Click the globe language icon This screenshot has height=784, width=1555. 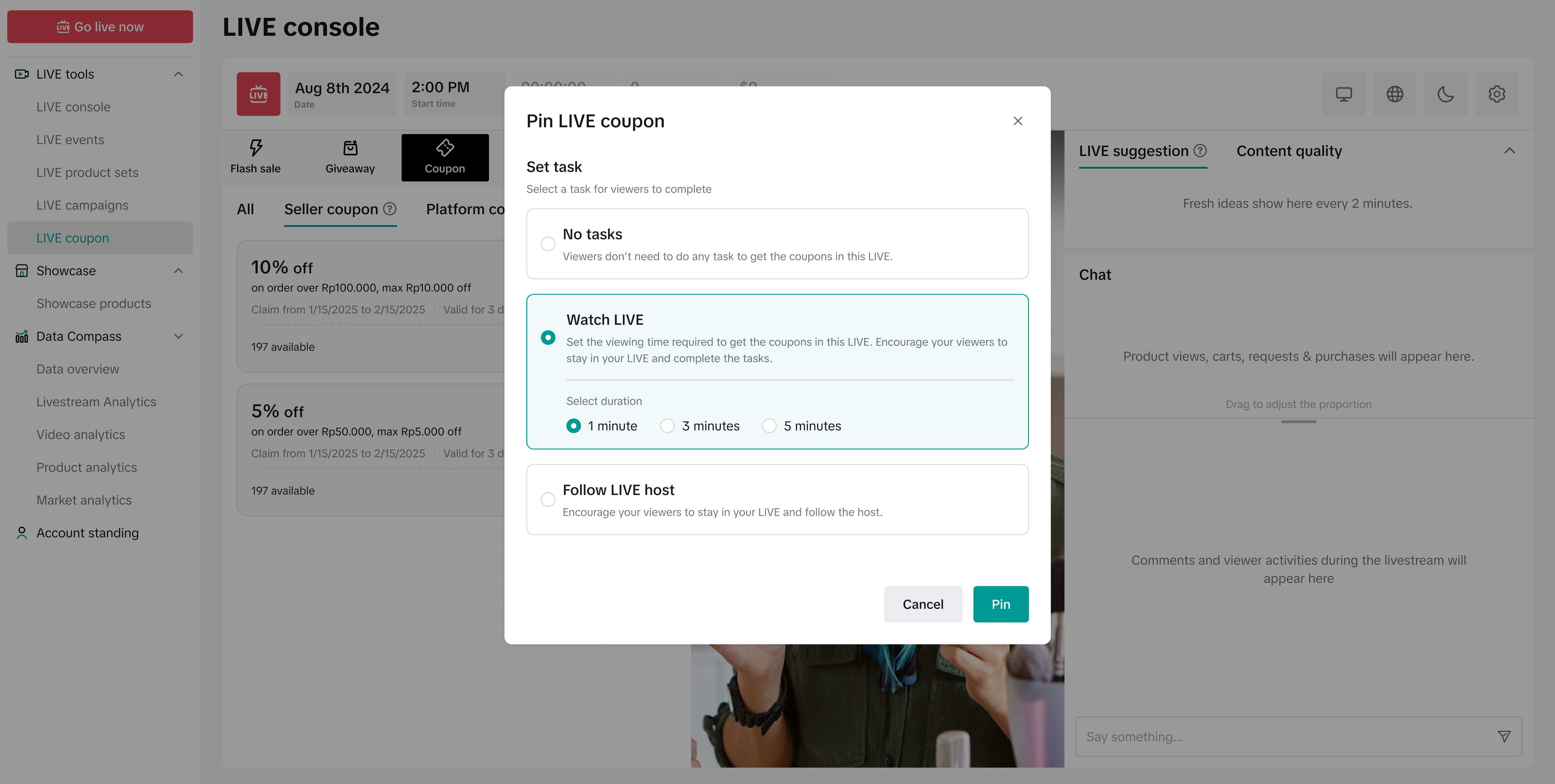point(1394,94)
